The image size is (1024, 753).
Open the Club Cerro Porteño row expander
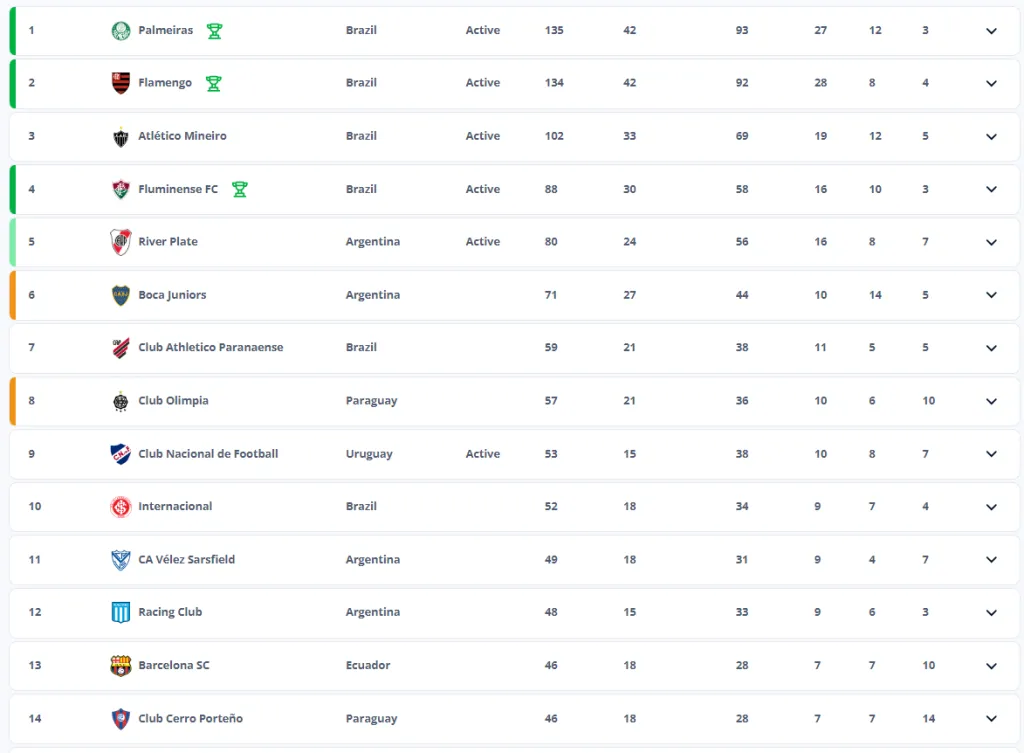click(991, 718)
